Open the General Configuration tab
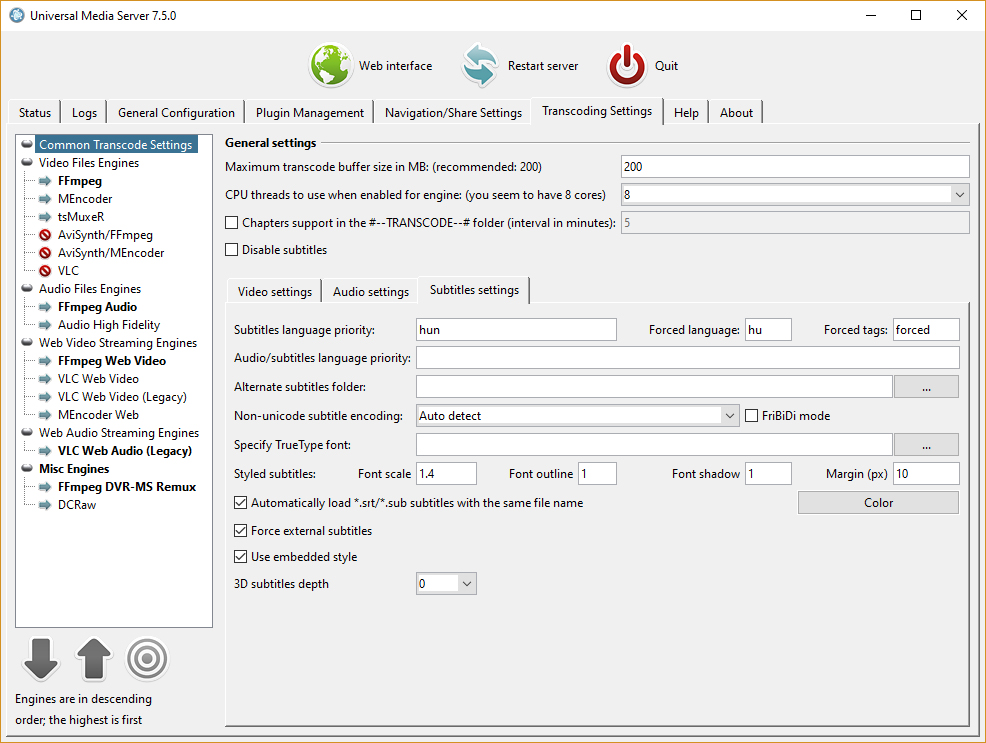This screenshot has height=743, width=986. 176,113
